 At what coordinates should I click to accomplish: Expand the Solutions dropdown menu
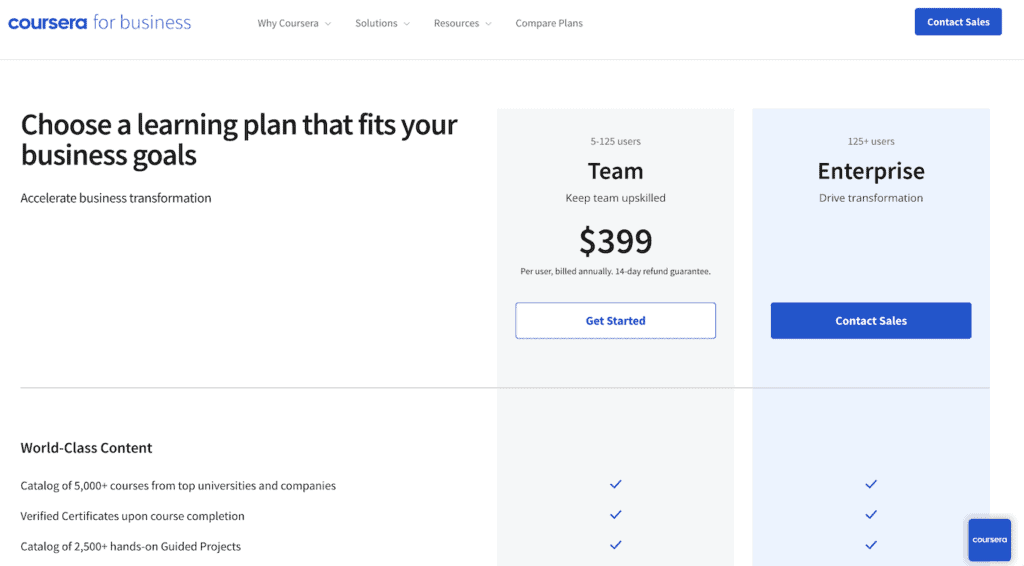(382, 23)
